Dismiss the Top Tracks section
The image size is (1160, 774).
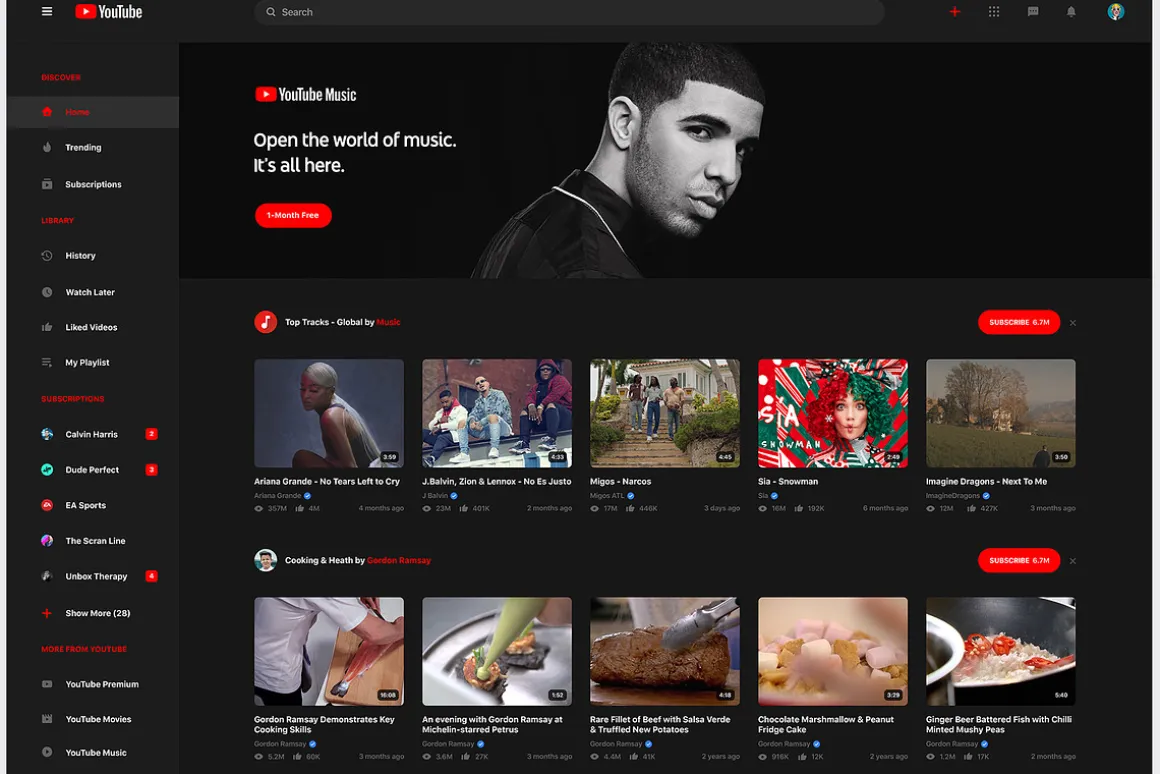(1073, 323)
